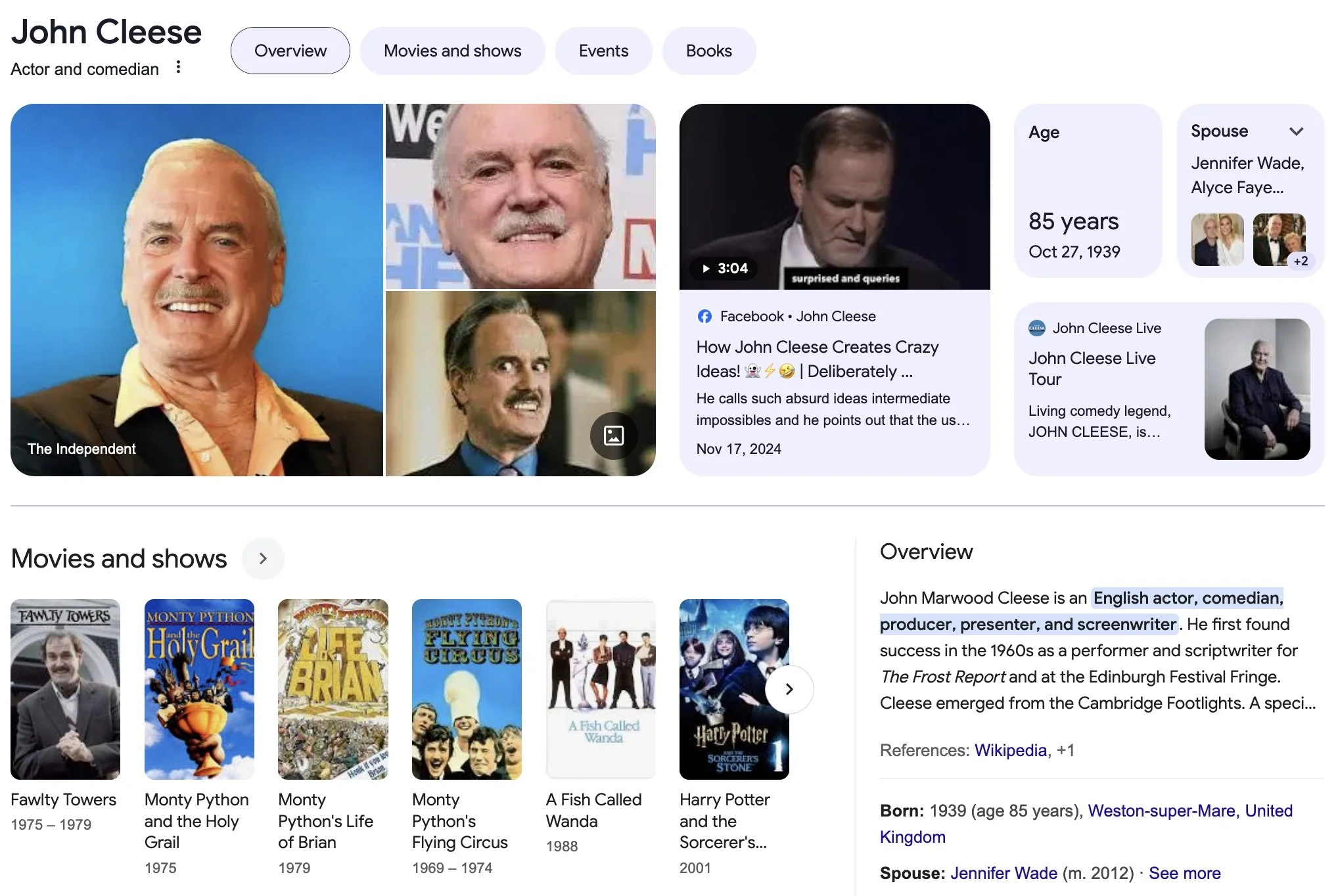Select the Overview tab
1338x896 pixels.
point(290,51)
